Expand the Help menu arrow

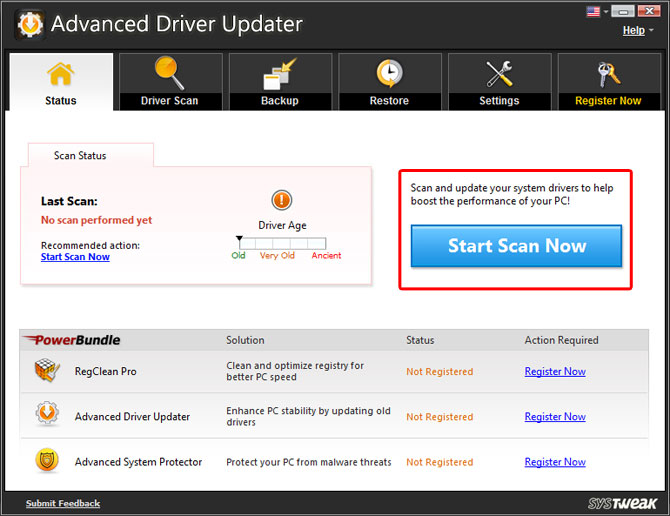(651, 30)
